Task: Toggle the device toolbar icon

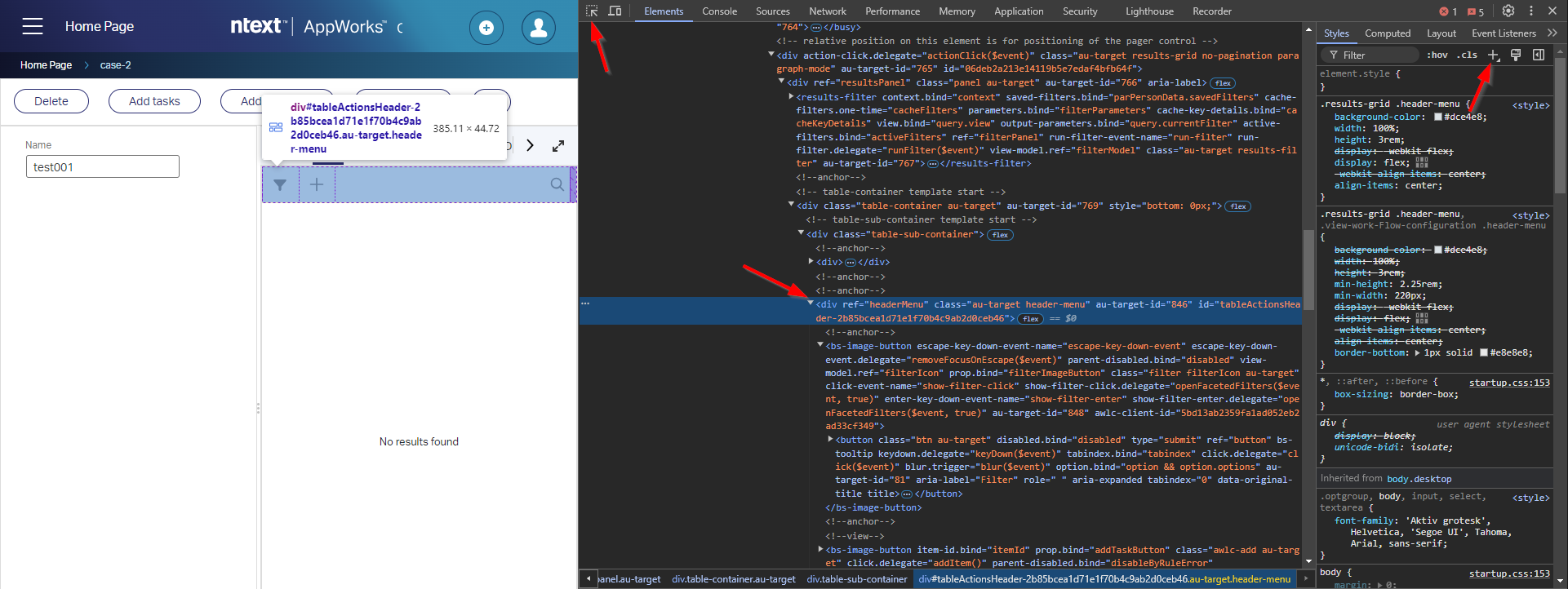Action: (x=615, y=11)
